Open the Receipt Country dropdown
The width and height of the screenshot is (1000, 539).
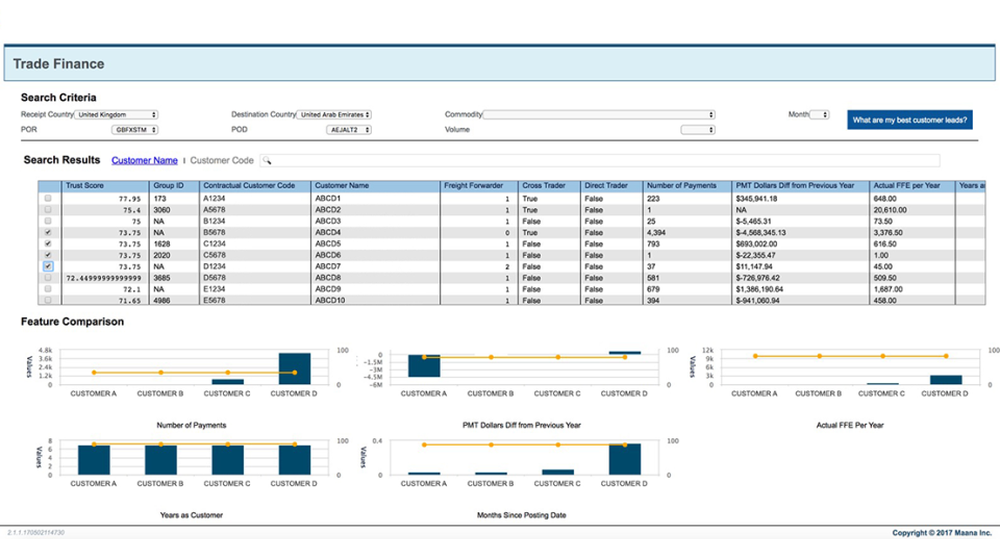coord(117,115)
